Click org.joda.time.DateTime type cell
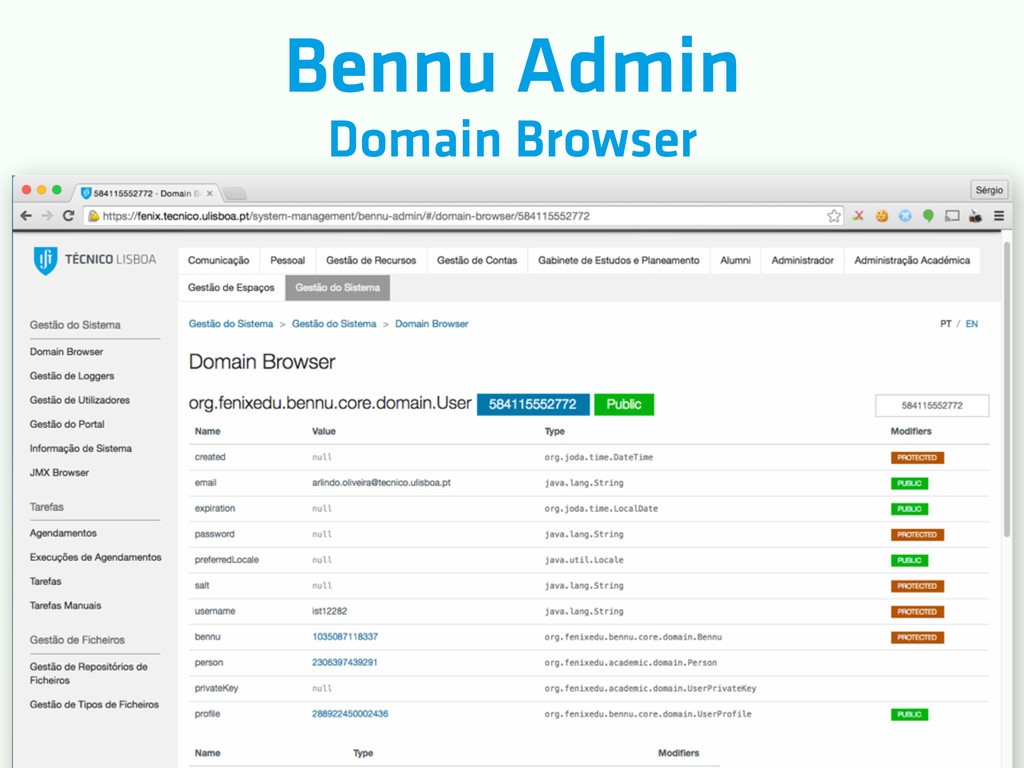 point(599,457)
